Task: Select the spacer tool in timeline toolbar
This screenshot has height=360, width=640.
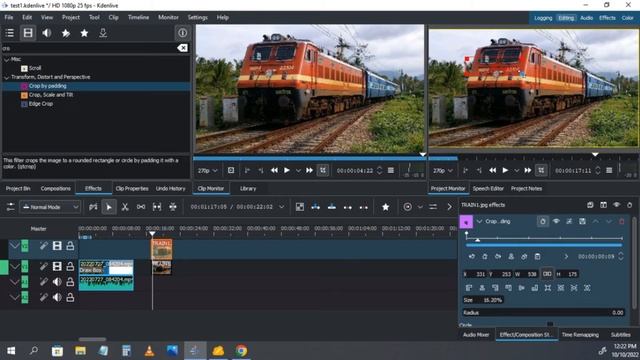Action: tap(141, 207)
